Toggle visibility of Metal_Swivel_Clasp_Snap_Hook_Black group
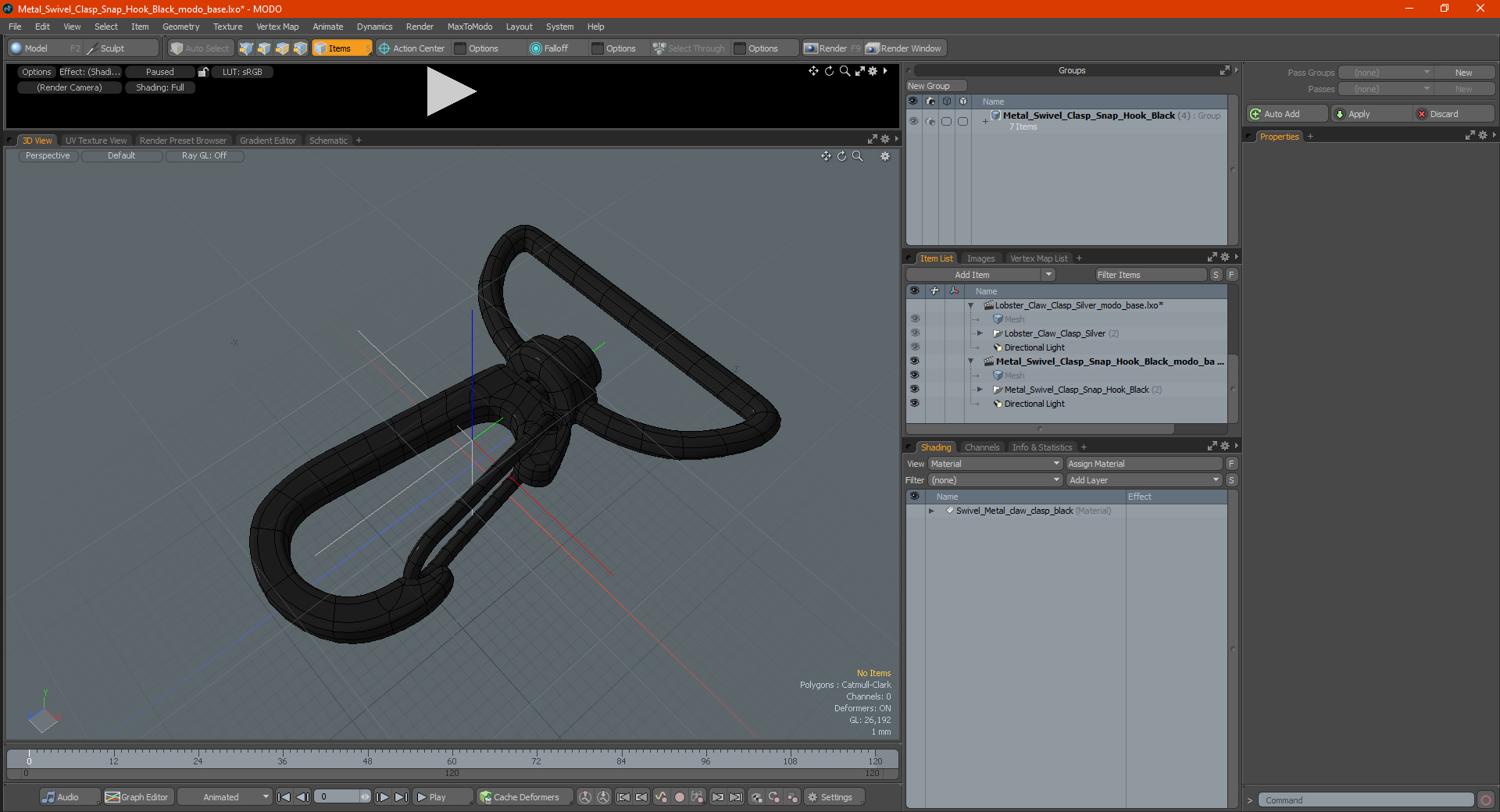Image resolution: width=1500 pixels, height=812 pixels. coord(913,121)
